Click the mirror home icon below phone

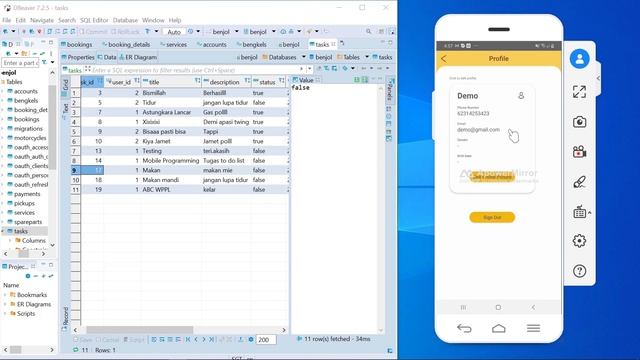[x=498, y=328]
